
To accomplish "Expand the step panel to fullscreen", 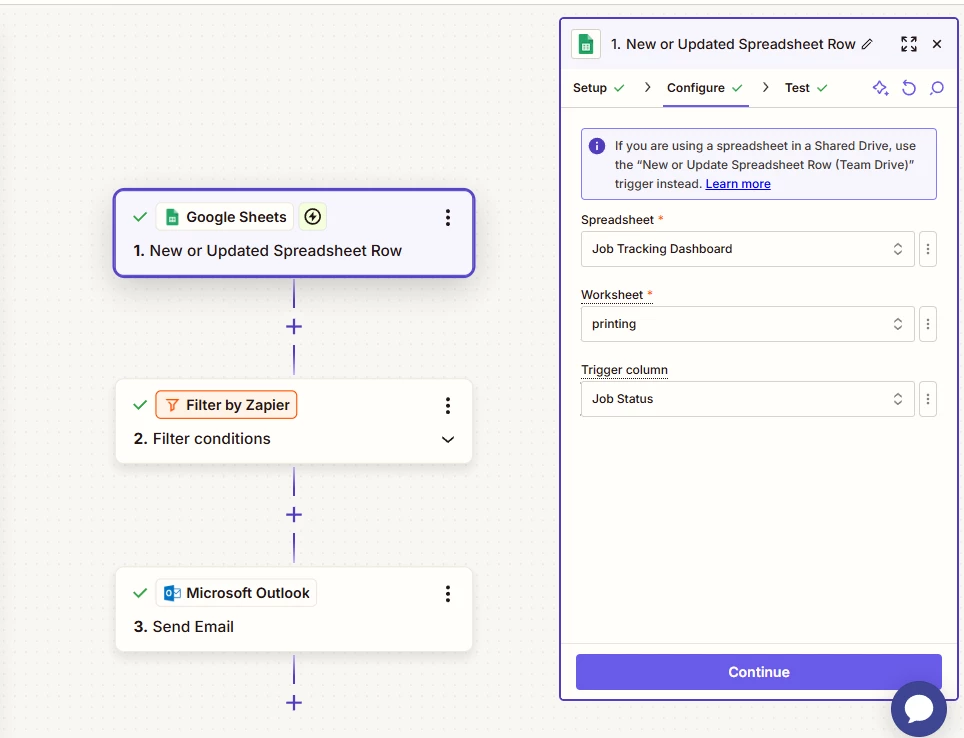I will pos(909,44).
